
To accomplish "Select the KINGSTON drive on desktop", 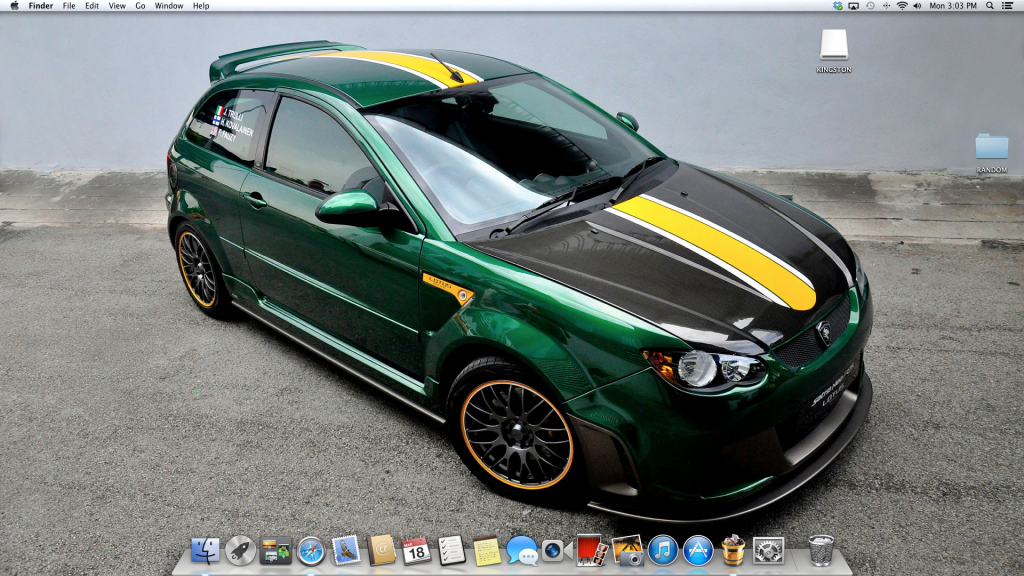I will coord(833,46).
